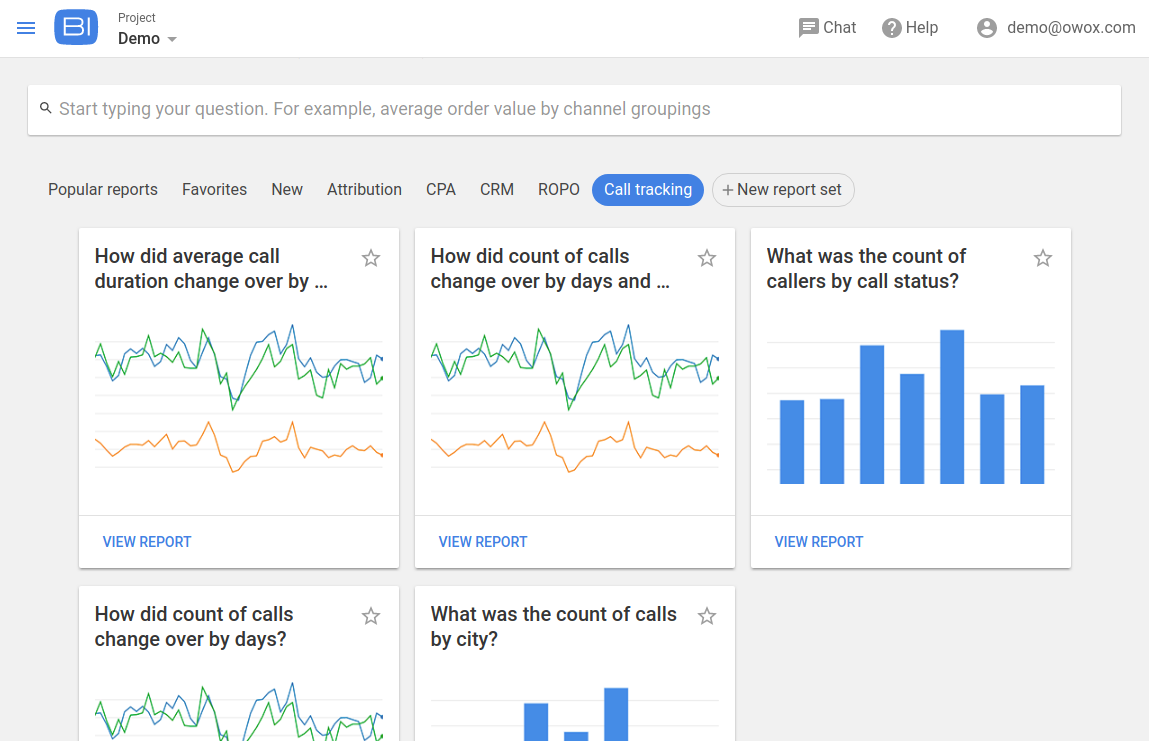Viewport: 1149px width, 741px height.
Task: Click the Help question mark icon
Action: point(891,28)
